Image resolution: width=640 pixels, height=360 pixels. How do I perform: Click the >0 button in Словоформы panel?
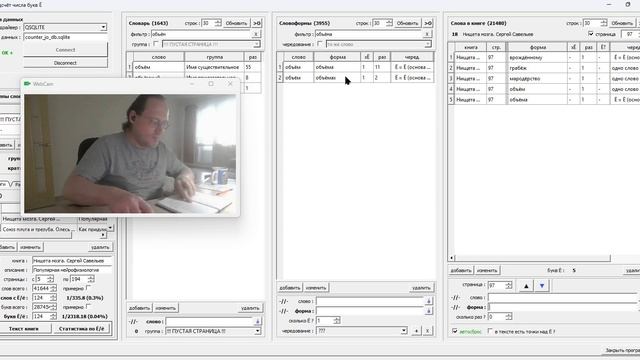coord(428,23)
